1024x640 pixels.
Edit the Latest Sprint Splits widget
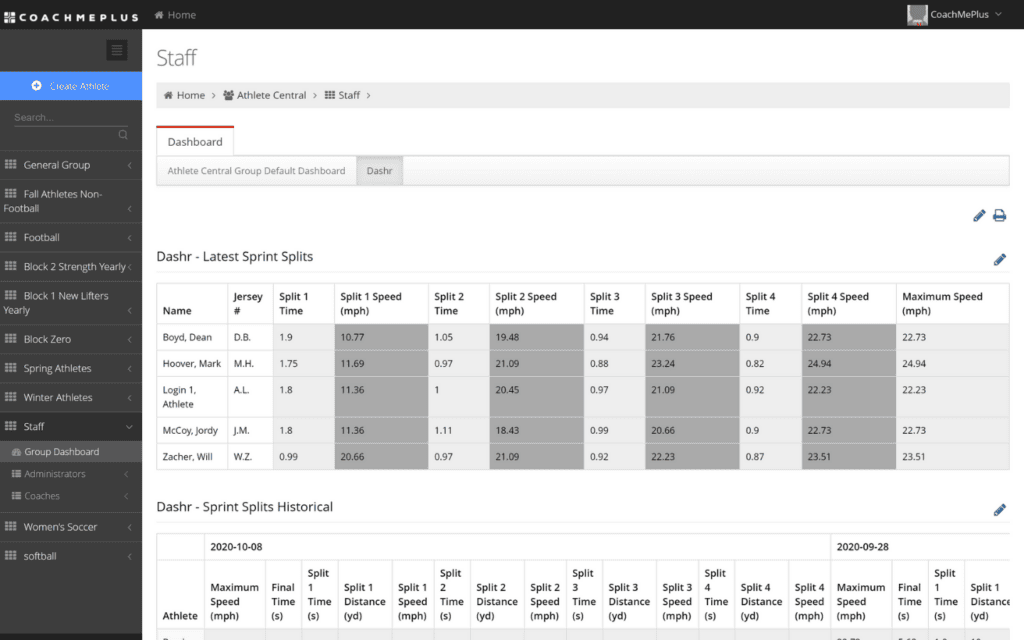[1000, 260]
